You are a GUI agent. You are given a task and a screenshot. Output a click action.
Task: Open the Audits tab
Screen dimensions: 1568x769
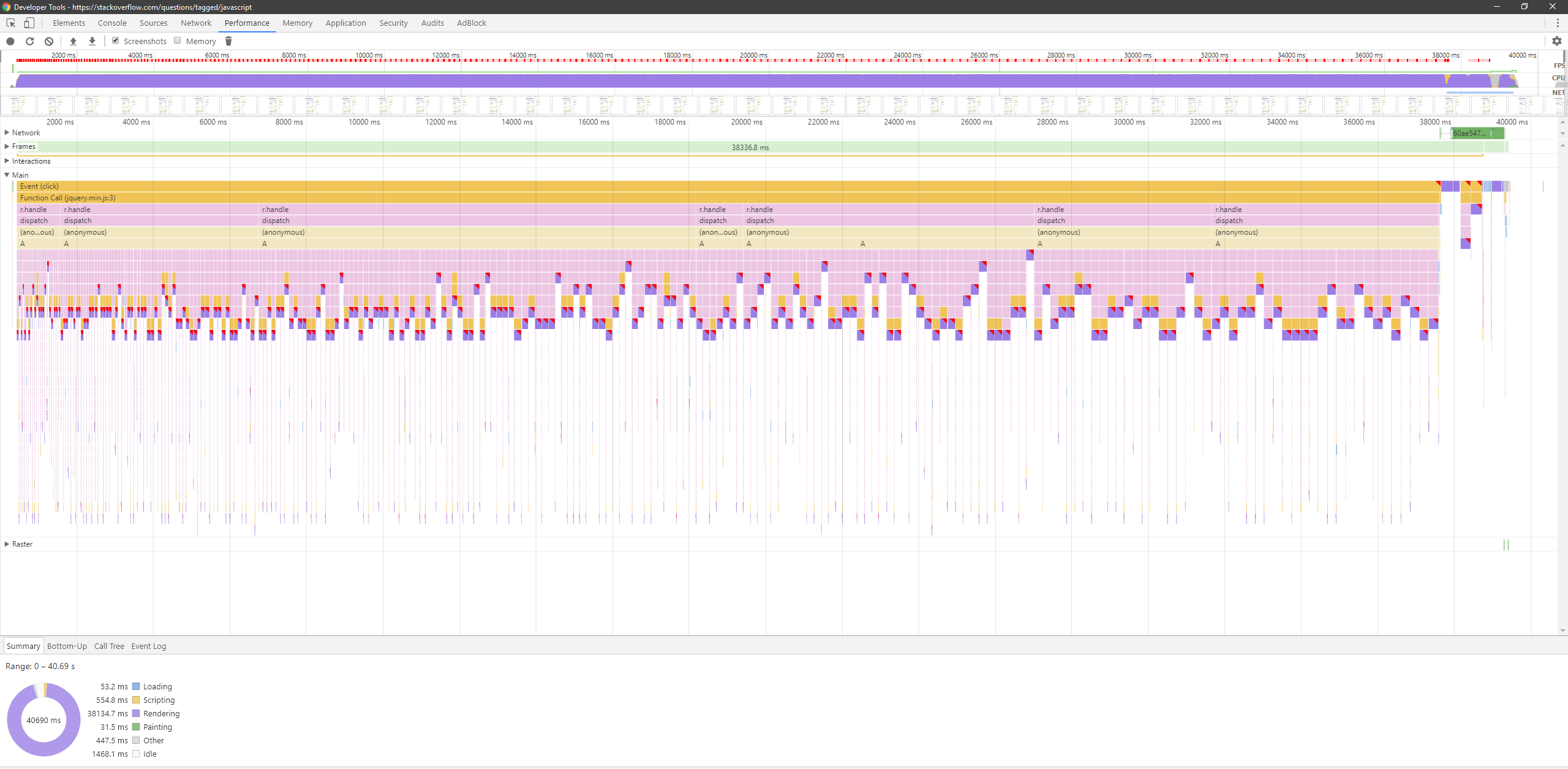pyautogui.click(x=432, y=23)
